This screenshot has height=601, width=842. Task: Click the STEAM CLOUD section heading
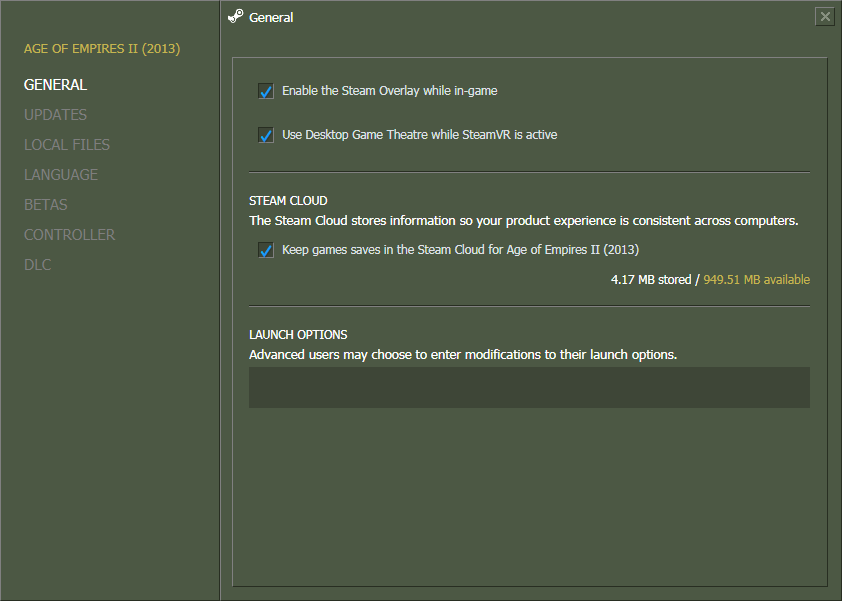coord(288,200)
